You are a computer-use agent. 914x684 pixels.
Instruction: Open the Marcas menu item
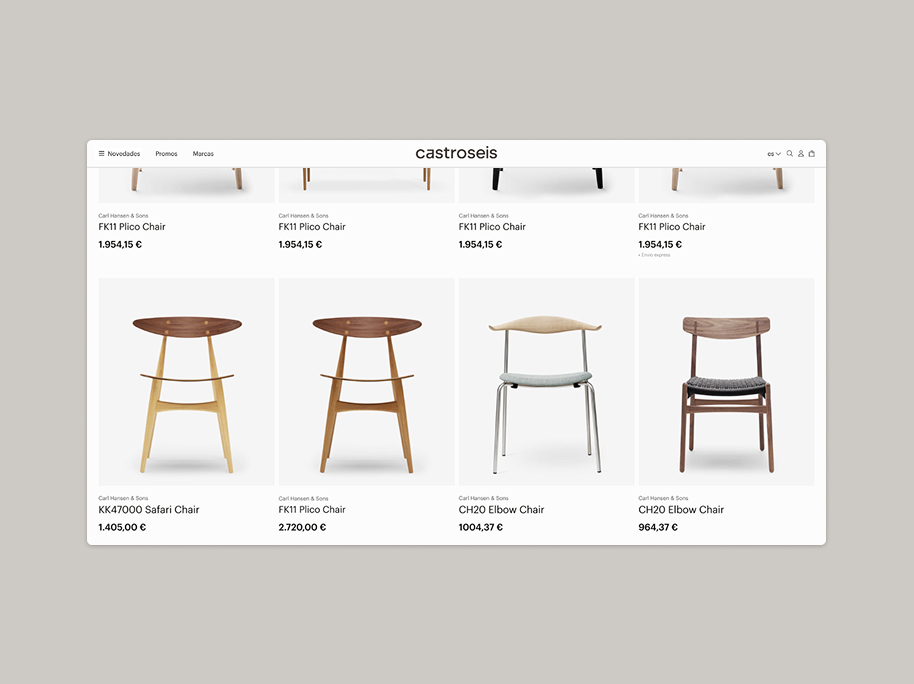click(x=203, y=154)
